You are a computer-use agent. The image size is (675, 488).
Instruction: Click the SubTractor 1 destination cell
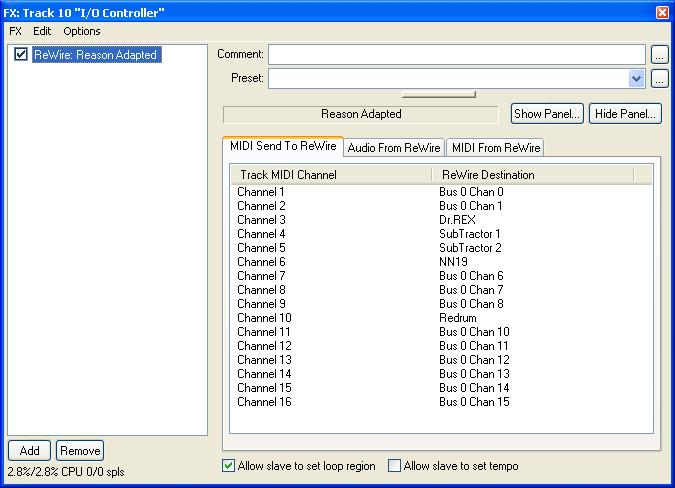pos(470,234)
